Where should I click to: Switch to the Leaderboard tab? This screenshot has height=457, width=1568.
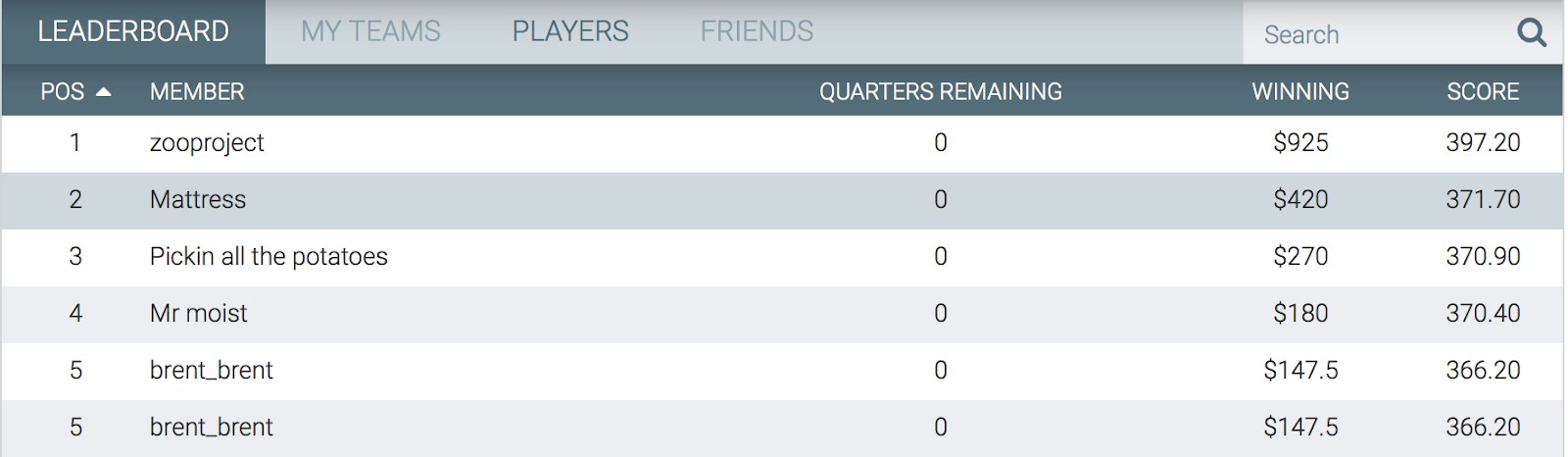133,31
